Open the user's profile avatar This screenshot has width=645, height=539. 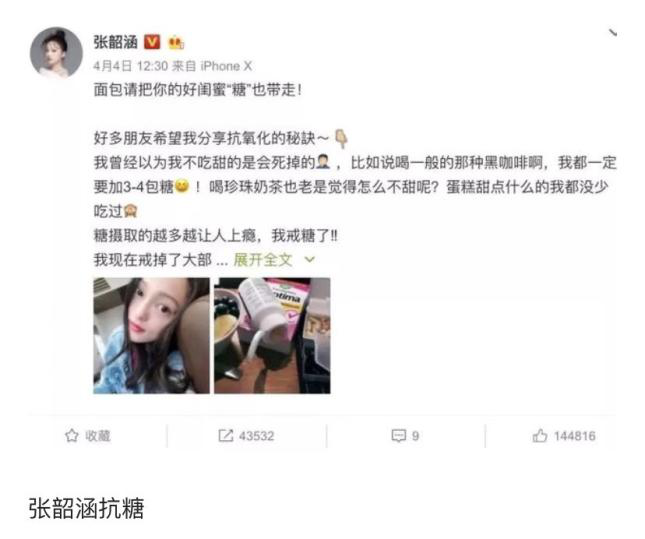pos(56,52)
